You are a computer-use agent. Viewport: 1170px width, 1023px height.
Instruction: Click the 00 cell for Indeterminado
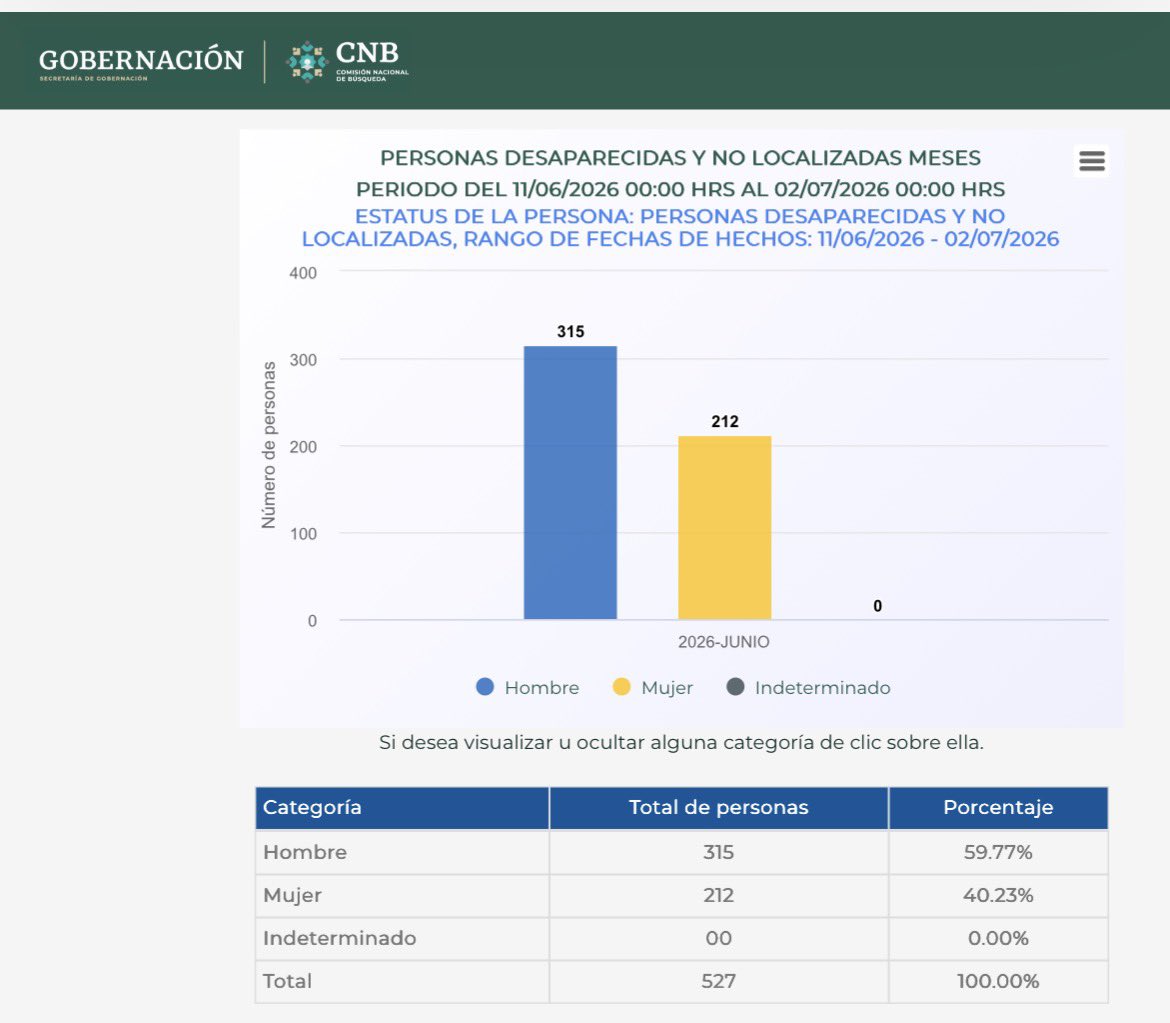point(719,938)
